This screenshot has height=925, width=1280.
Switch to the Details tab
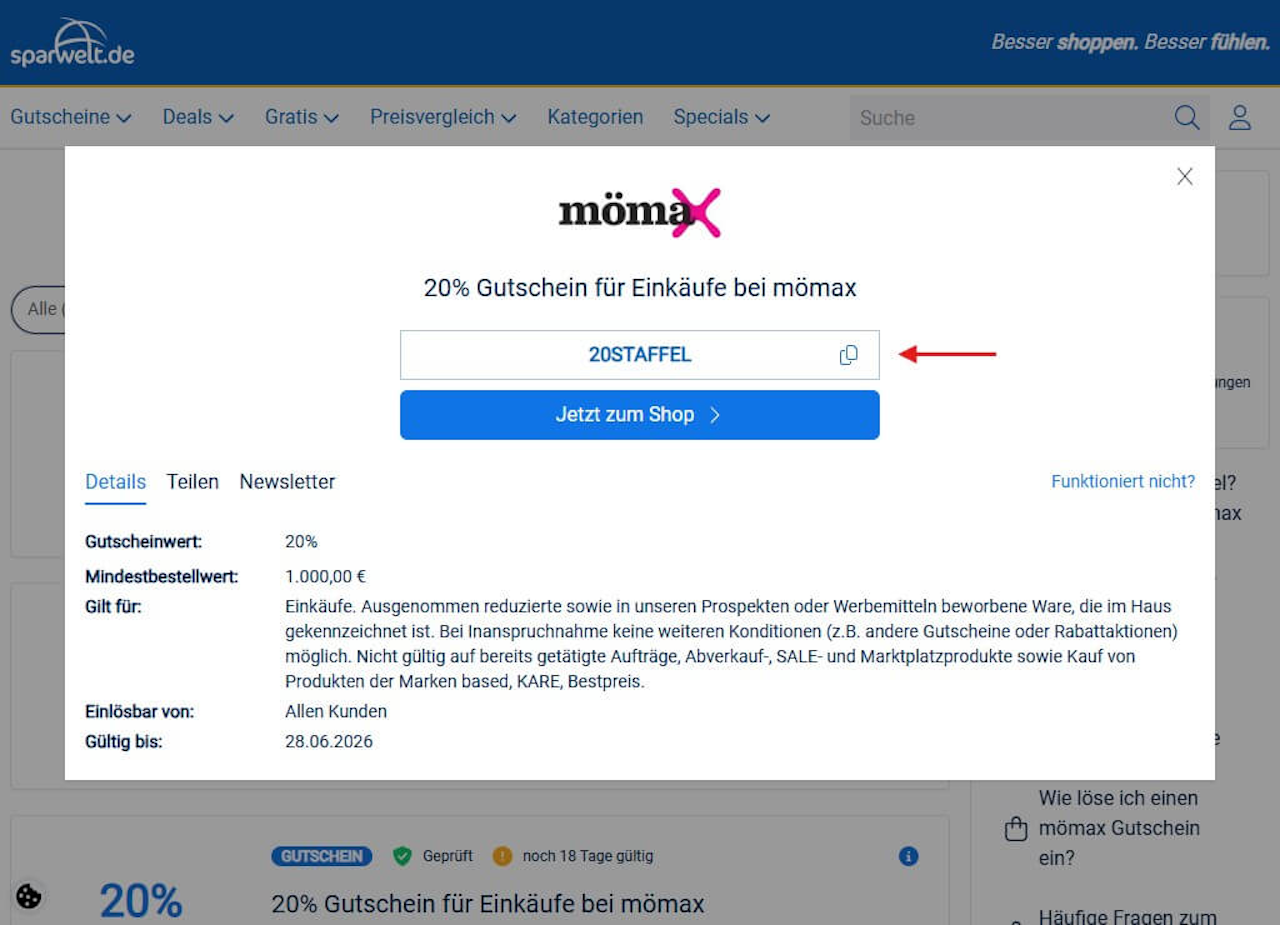(116, 482)
